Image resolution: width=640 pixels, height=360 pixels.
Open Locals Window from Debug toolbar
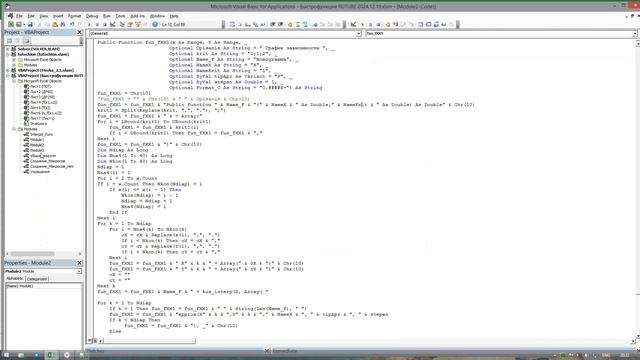(420, 24)
